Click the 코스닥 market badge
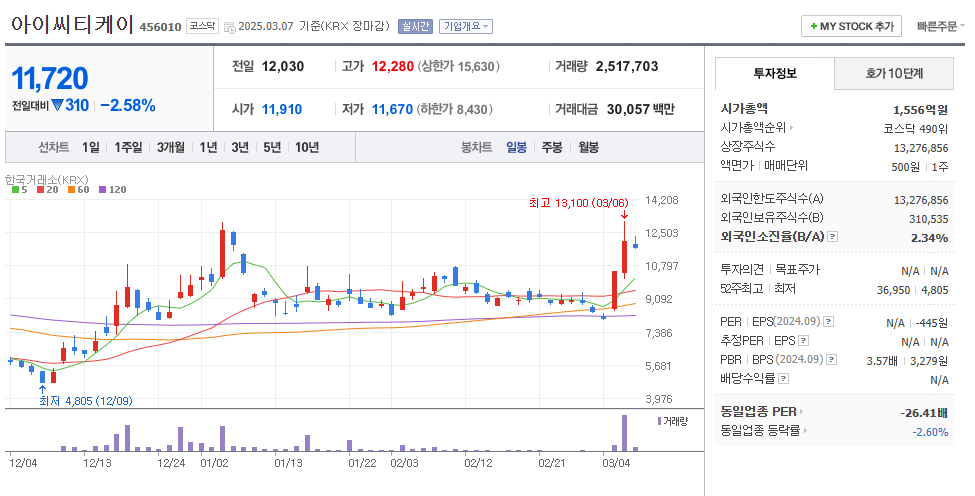 pyautogui.click(x=202, y=26)
